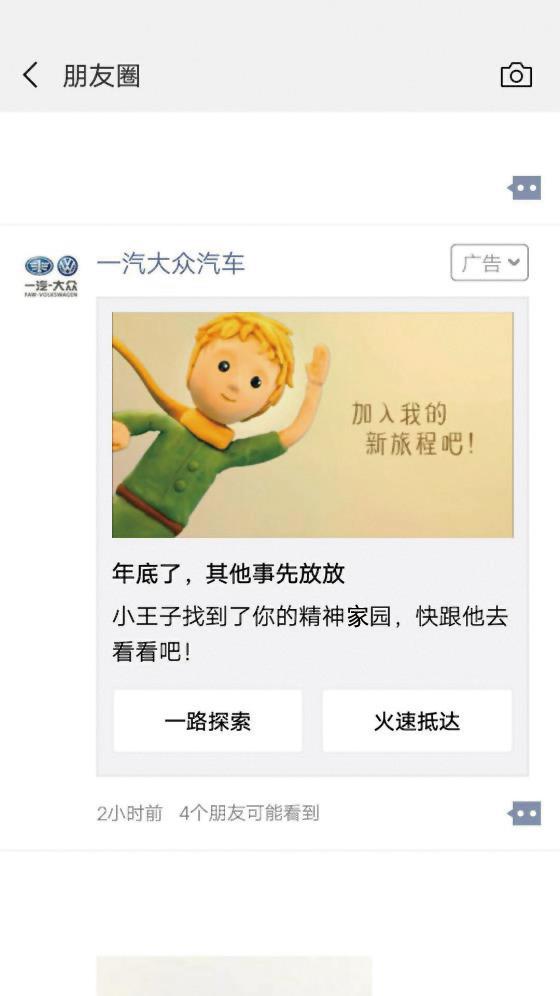This screenshot has width=560, height=996.
Task: Tap the 4个朋友可能看到 label
Action: (249, 813)
